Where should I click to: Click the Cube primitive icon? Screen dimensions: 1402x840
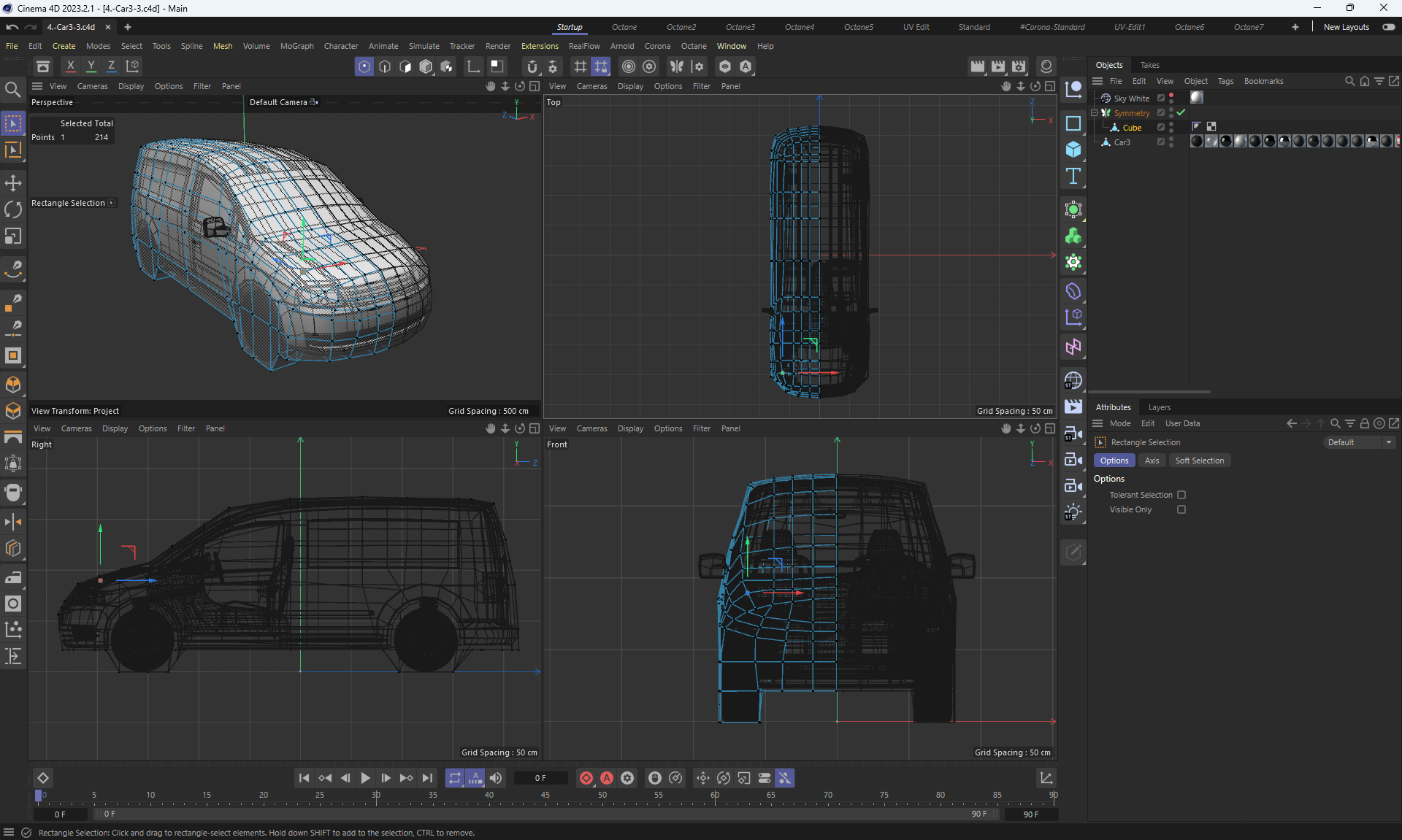click(1073, 150)
